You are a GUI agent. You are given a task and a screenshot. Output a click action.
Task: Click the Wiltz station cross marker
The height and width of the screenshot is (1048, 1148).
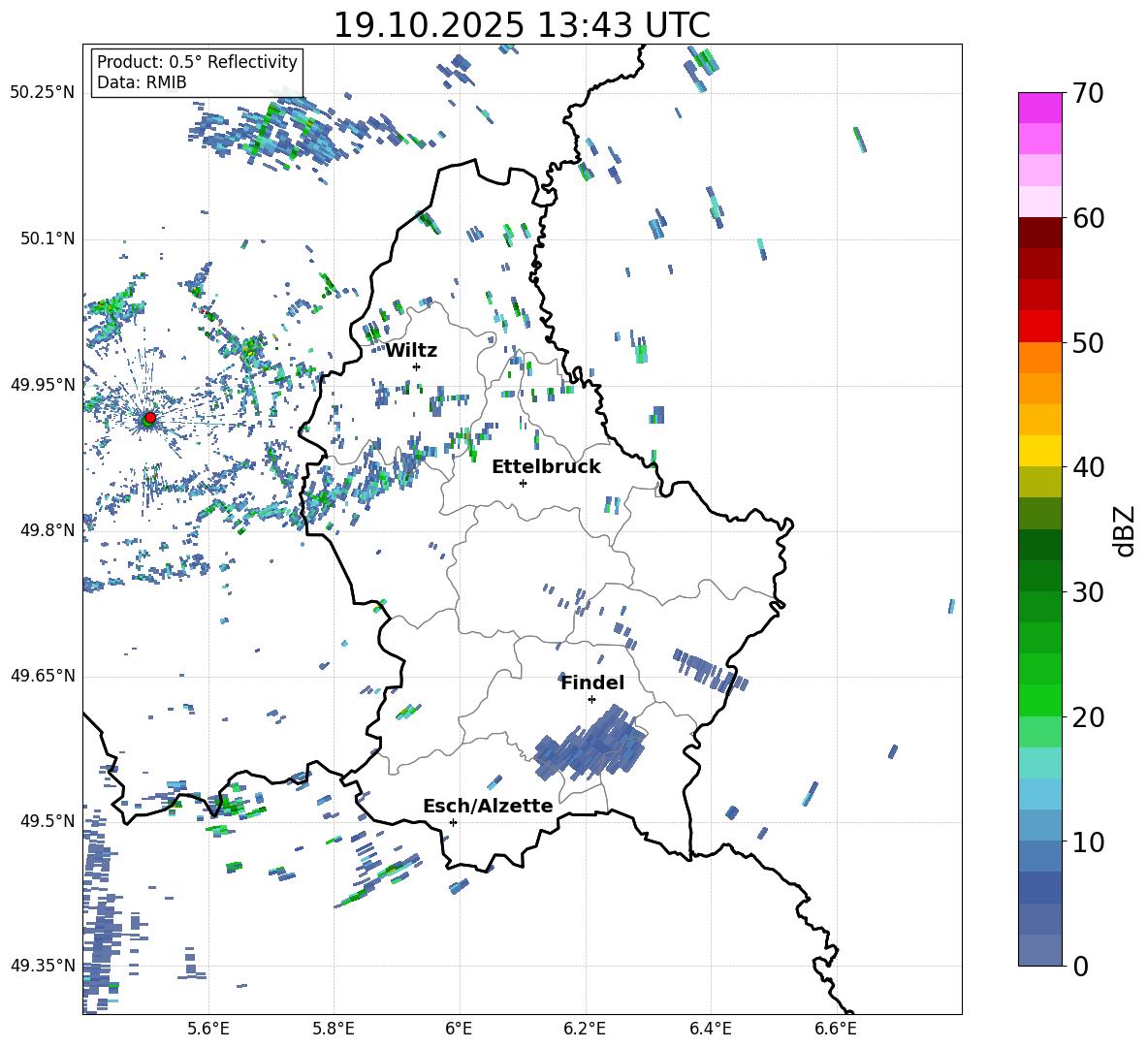pyautogui.click(x=416, y=366)
